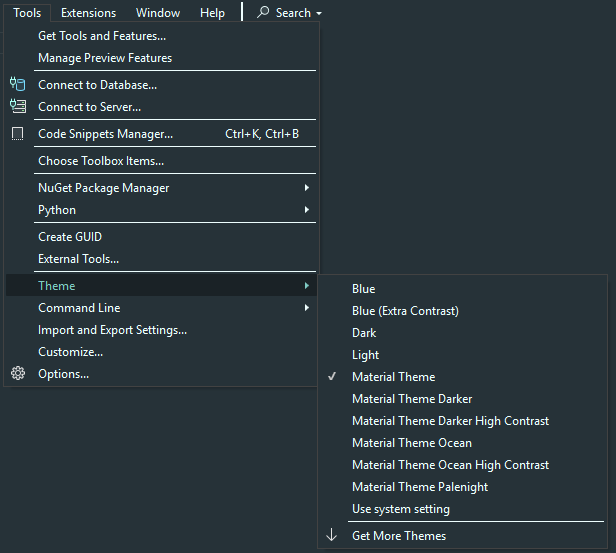Open the Extensions menu
616x553 pixels.
[88, 13]
